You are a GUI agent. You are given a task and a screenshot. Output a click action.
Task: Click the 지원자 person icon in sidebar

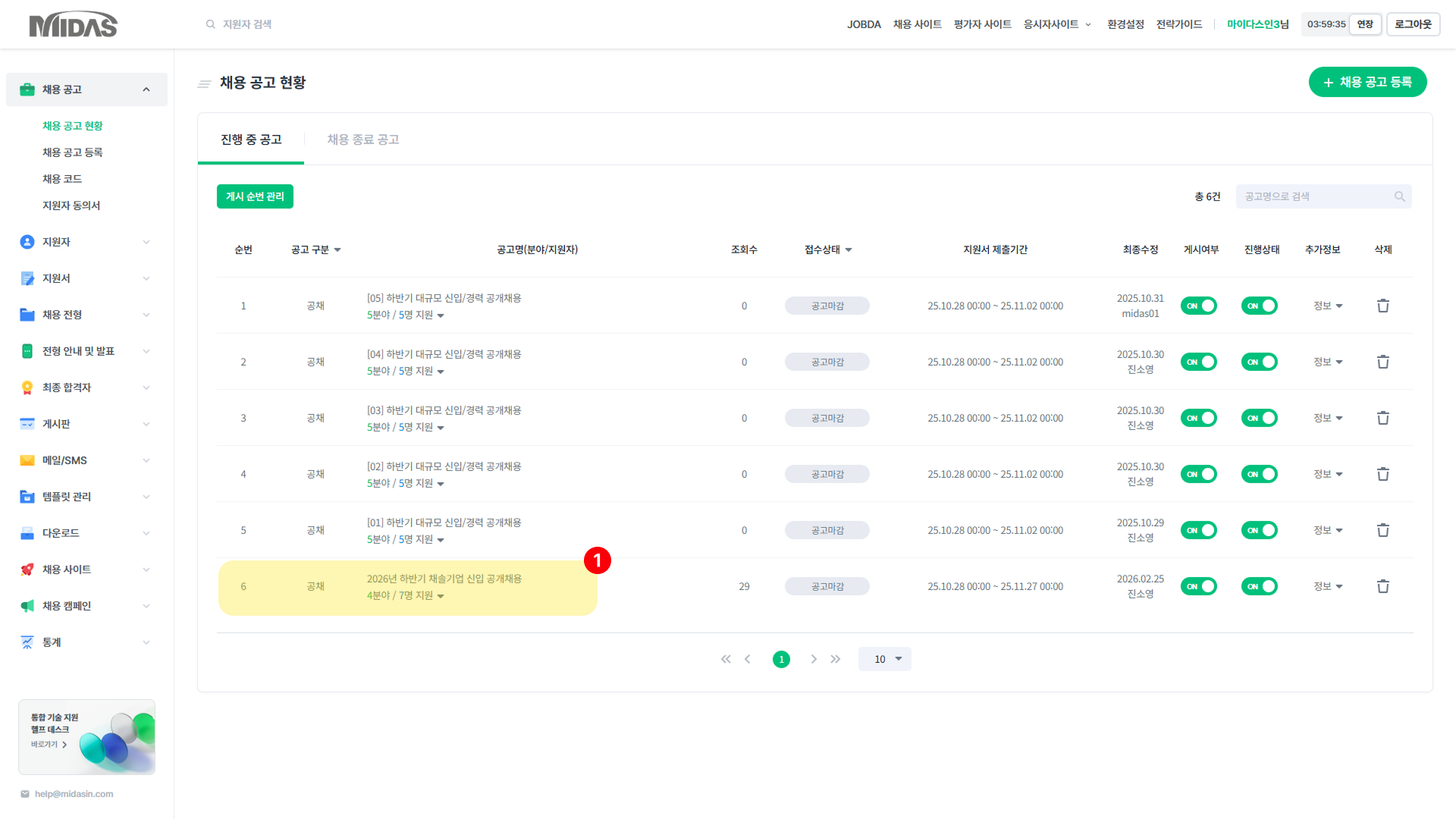pyautogui.click(x=27, y=242)
